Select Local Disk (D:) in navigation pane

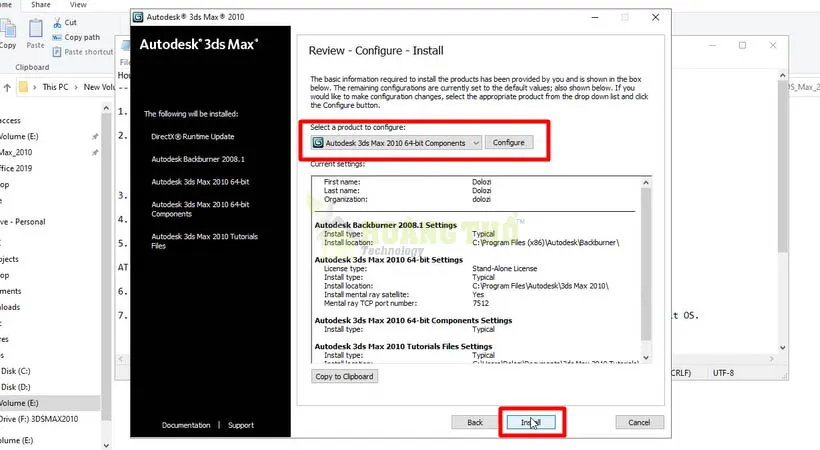[15, 387]
